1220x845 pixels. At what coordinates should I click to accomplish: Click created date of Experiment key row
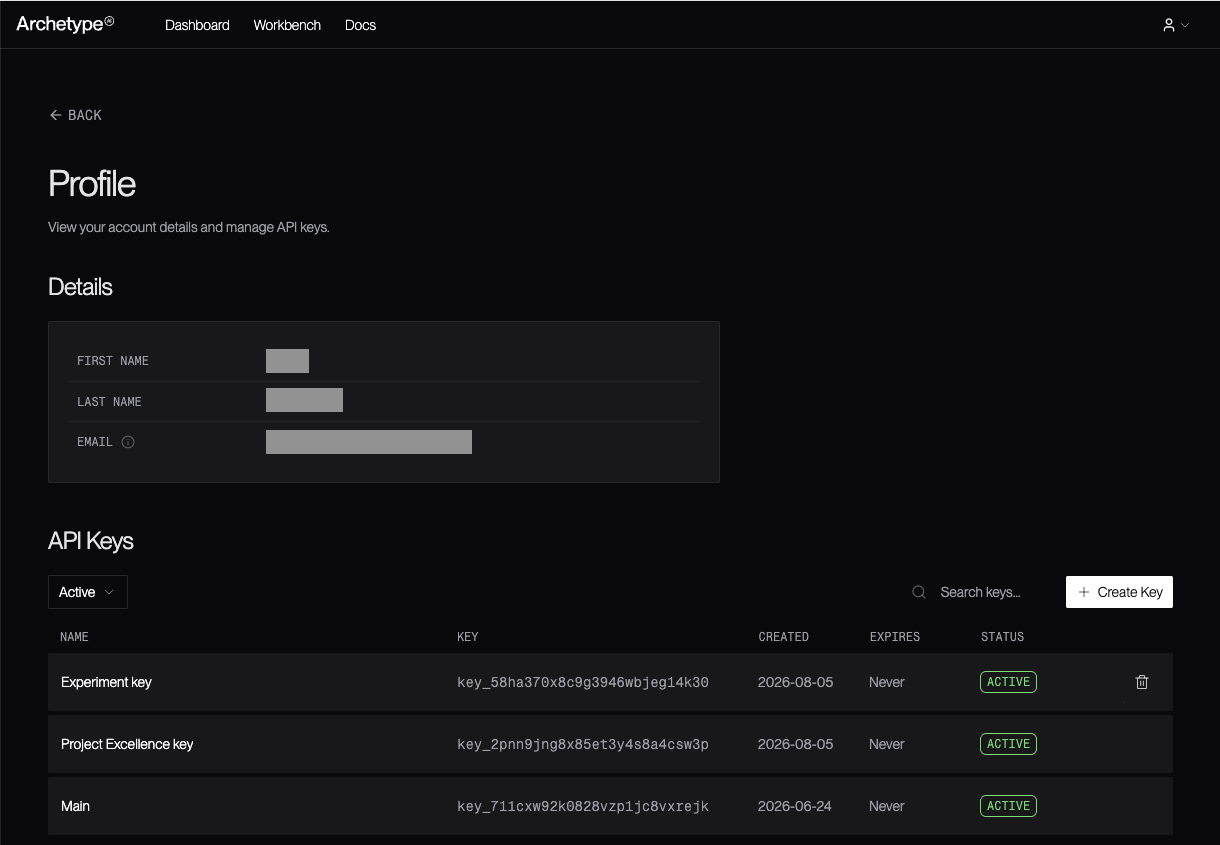coord(795,682)
